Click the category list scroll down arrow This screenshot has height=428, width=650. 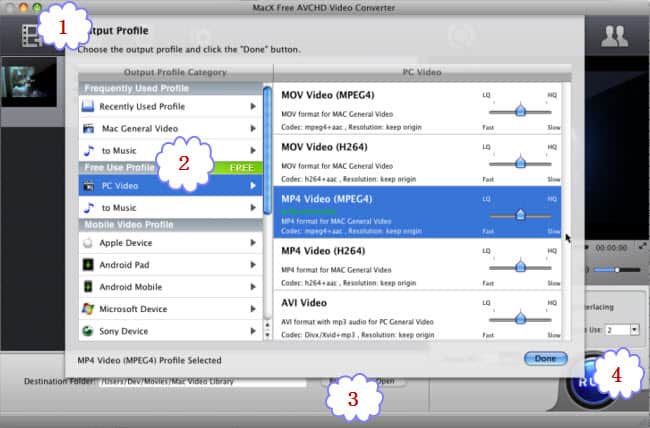click(x=267, y=335)
